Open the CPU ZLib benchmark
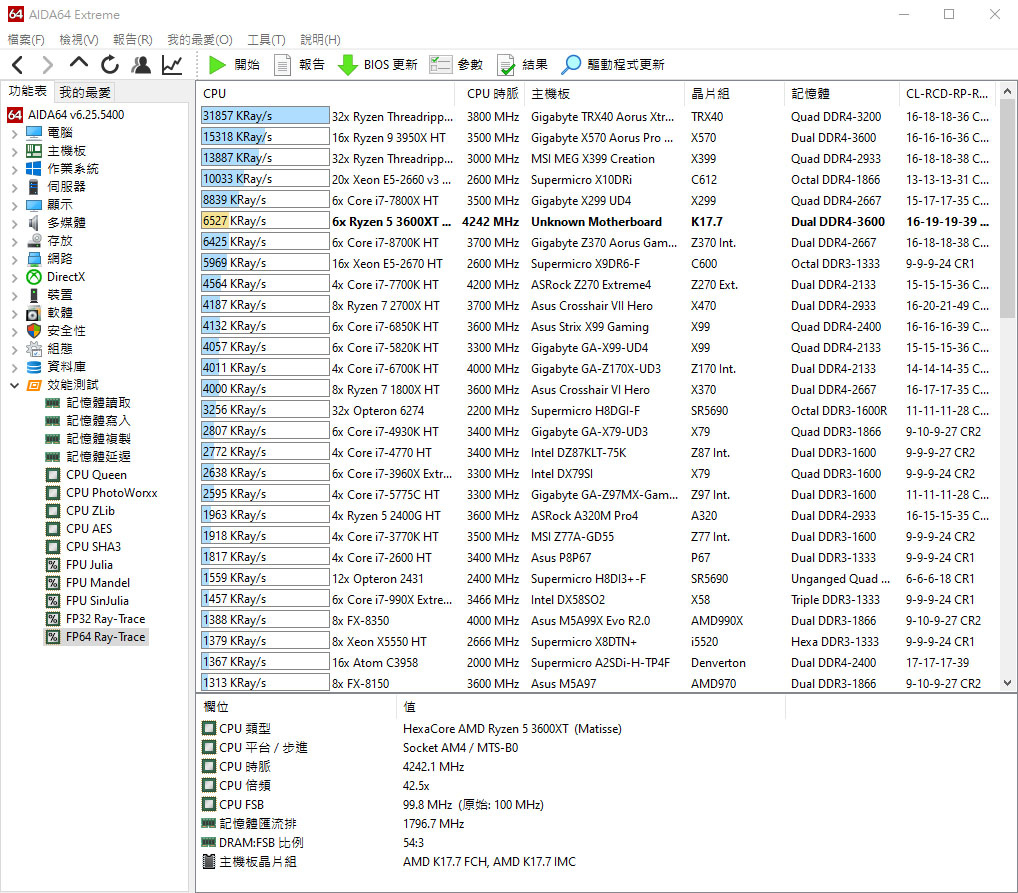This screenshot has width=1018, height=893. coord(80,510)
